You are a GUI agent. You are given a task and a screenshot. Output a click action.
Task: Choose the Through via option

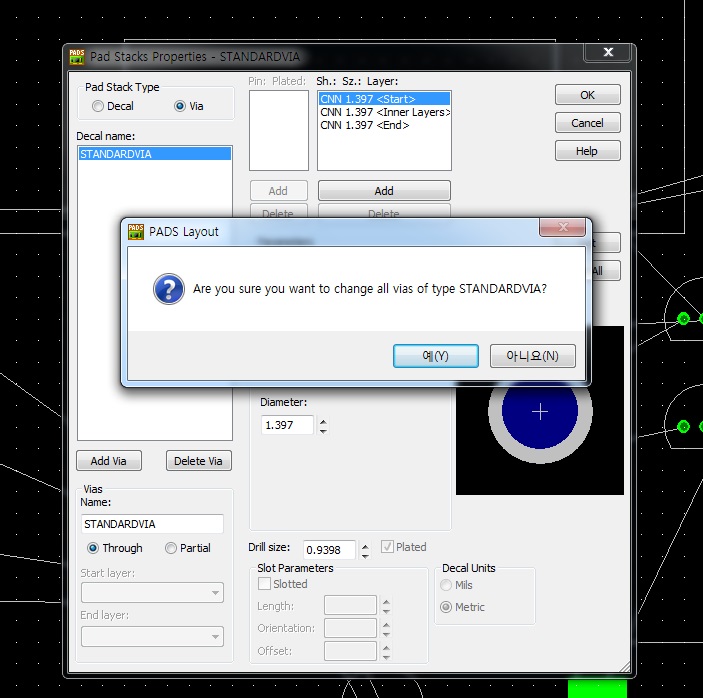point(93,548)
